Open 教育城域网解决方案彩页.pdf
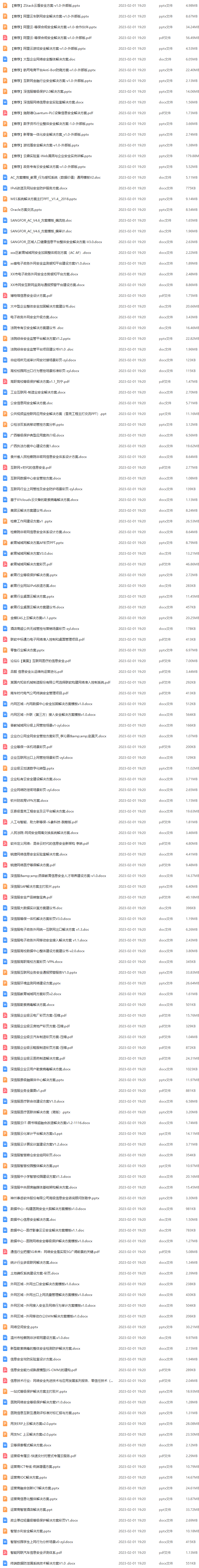 coord(32,564)
